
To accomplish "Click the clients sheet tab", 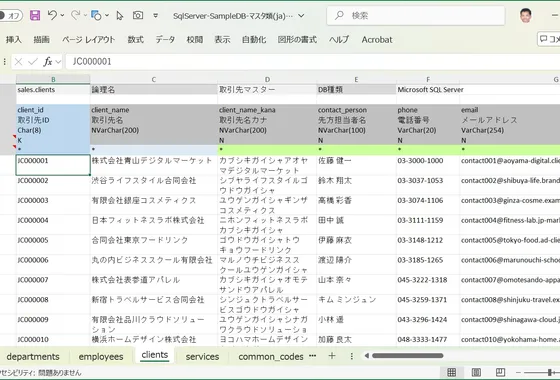I will pyautogui.click(x=155, y=355).
